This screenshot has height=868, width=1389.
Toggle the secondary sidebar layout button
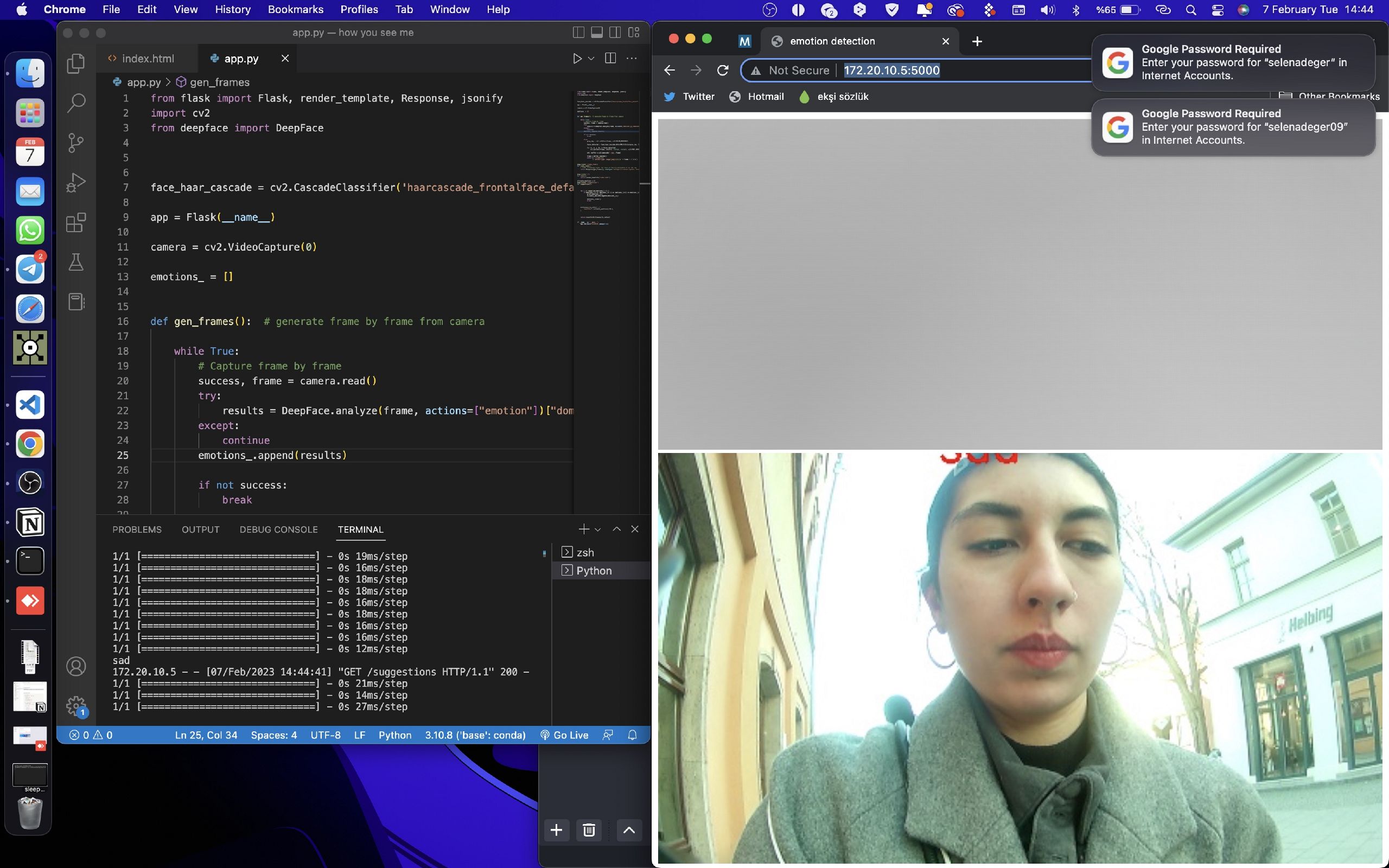pyautogui.click(x=615, y=32)
